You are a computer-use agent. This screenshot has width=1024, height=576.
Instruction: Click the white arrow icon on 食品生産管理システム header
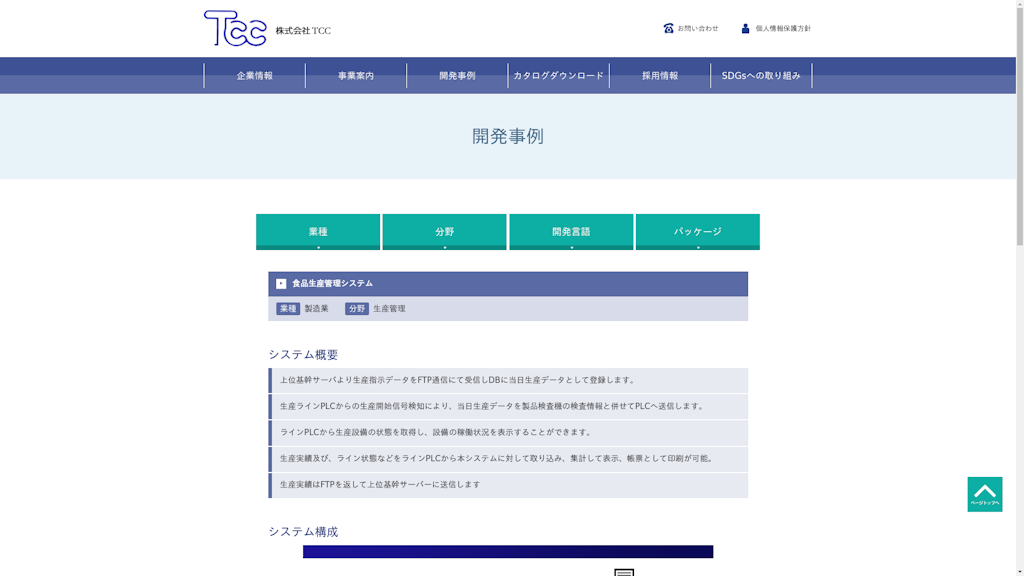281,283
